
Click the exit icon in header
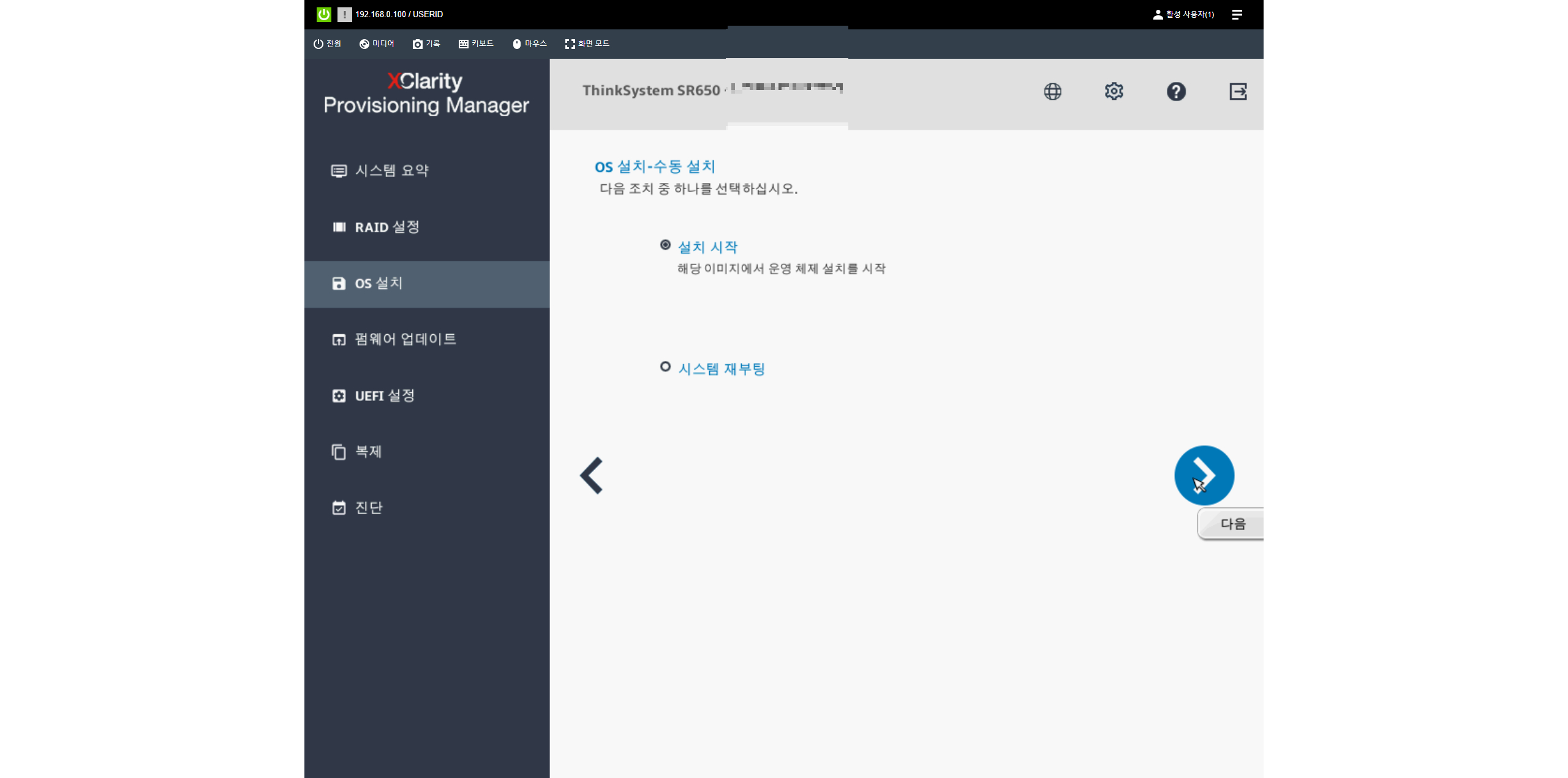(1238, 92)
